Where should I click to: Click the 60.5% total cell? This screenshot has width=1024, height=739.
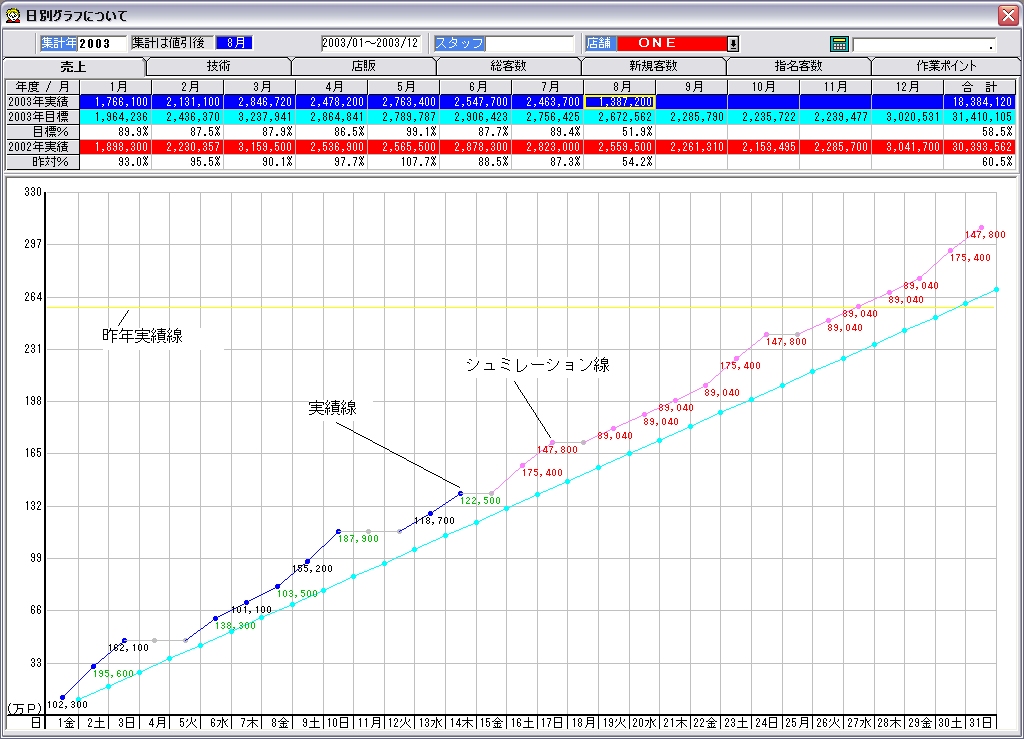click(x=980, y=162)
